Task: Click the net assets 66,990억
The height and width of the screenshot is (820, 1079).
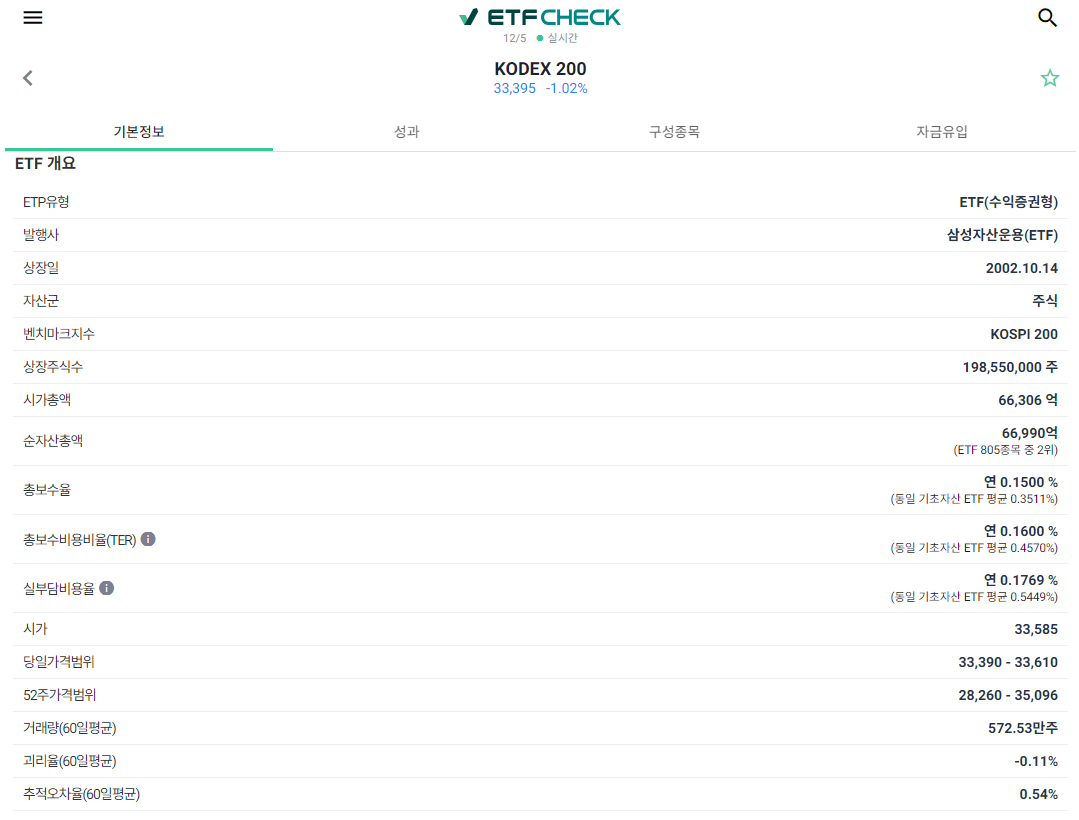Action: [1029, 433]
